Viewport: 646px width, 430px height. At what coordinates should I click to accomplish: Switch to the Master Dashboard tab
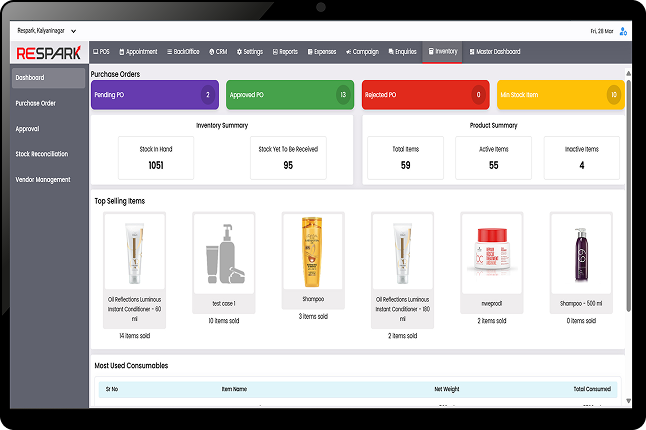pos(494,51)
